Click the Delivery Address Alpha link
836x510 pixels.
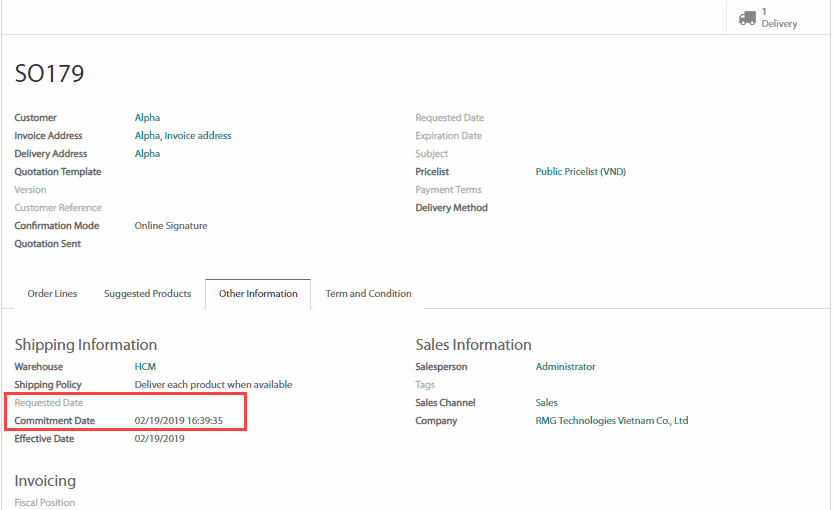(x=147, y=154)
